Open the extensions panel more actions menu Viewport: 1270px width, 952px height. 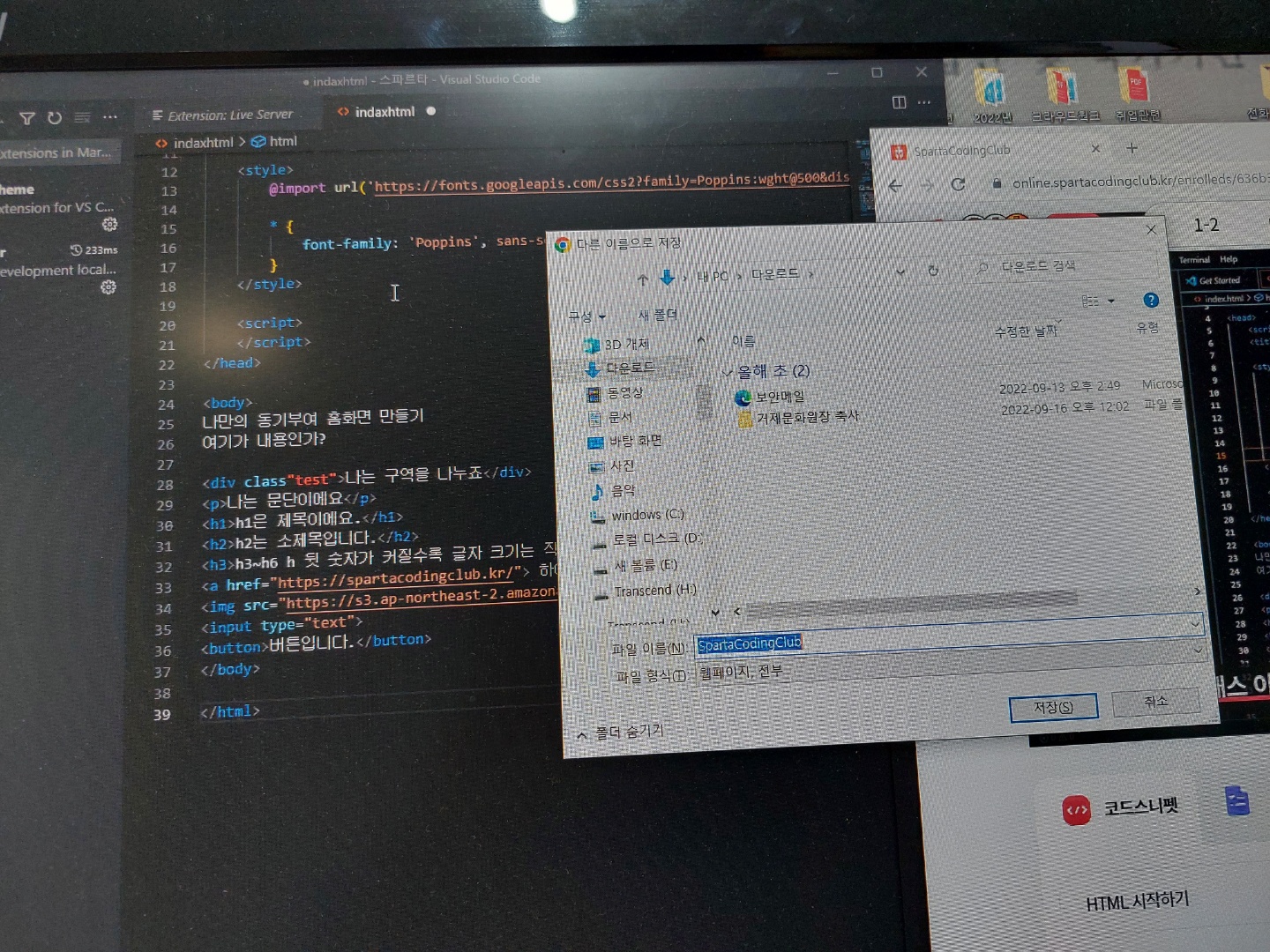coord(109,116)
